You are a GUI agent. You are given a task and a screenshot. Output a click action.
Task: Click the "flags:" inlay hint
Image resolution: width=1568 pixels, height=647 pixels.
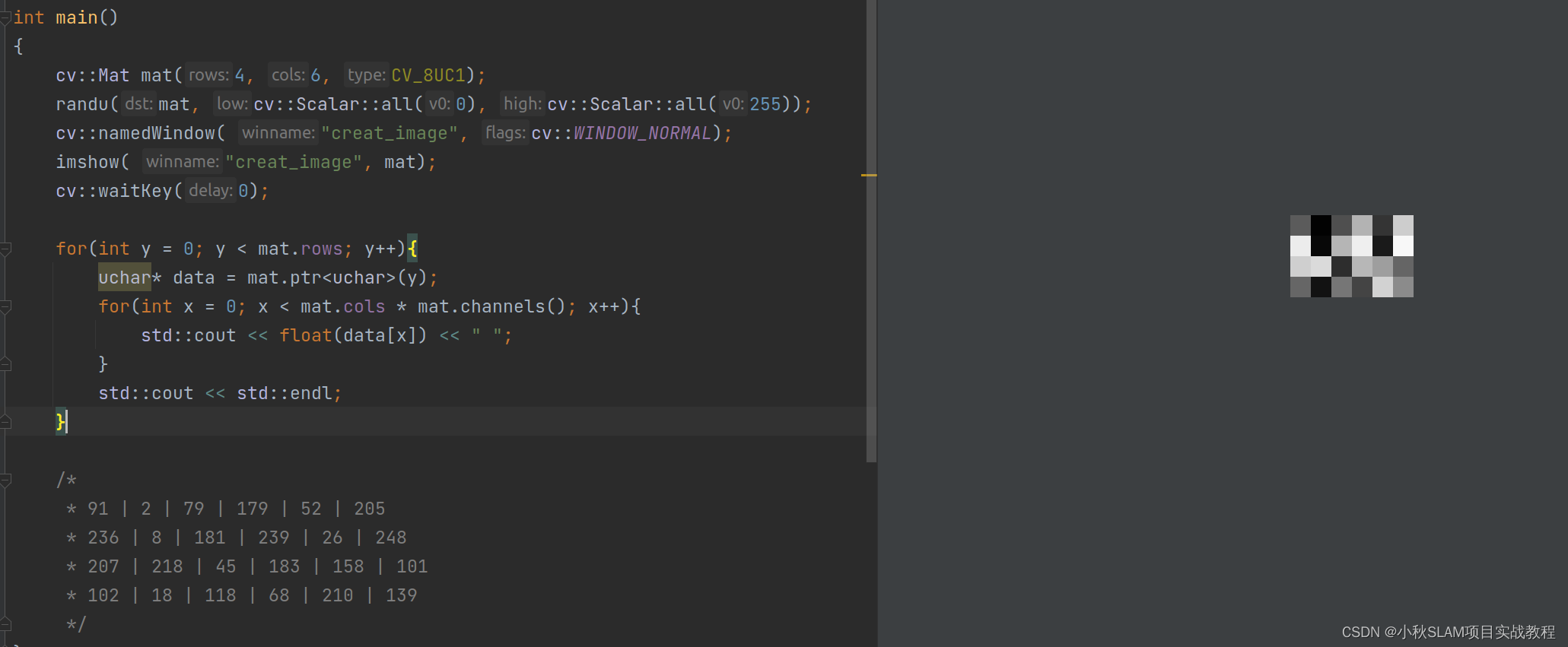505,133
